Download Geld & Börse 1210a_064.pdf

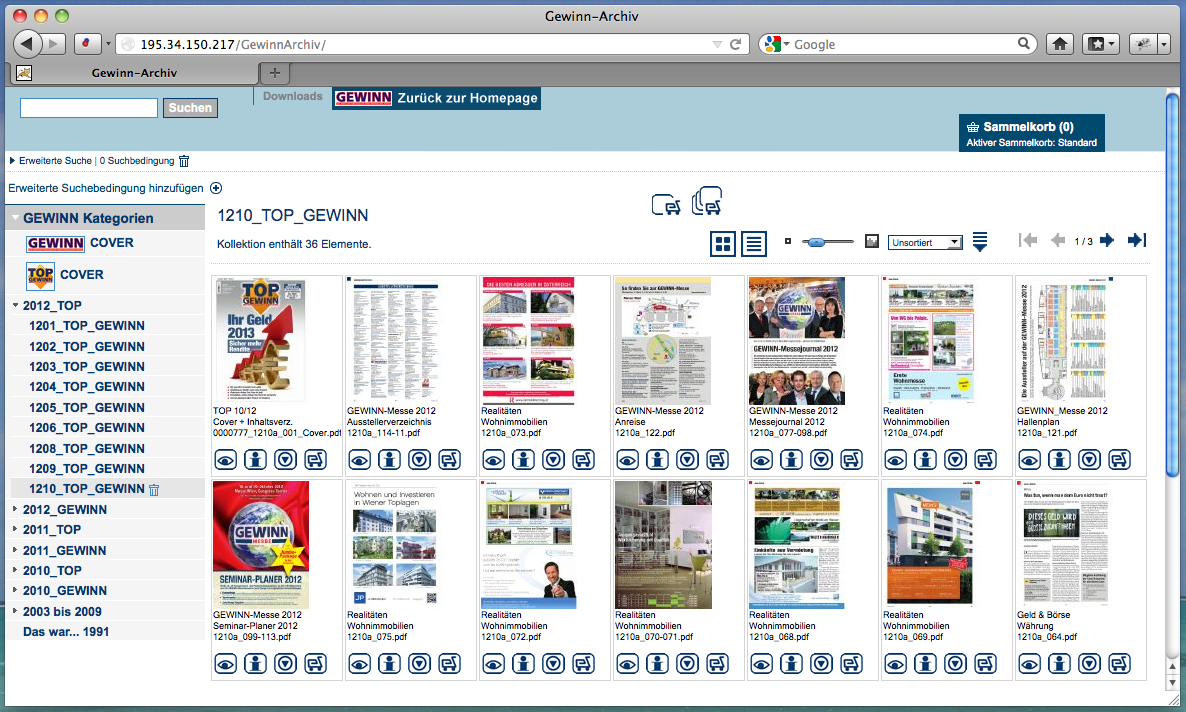(x=1089, y=664)
